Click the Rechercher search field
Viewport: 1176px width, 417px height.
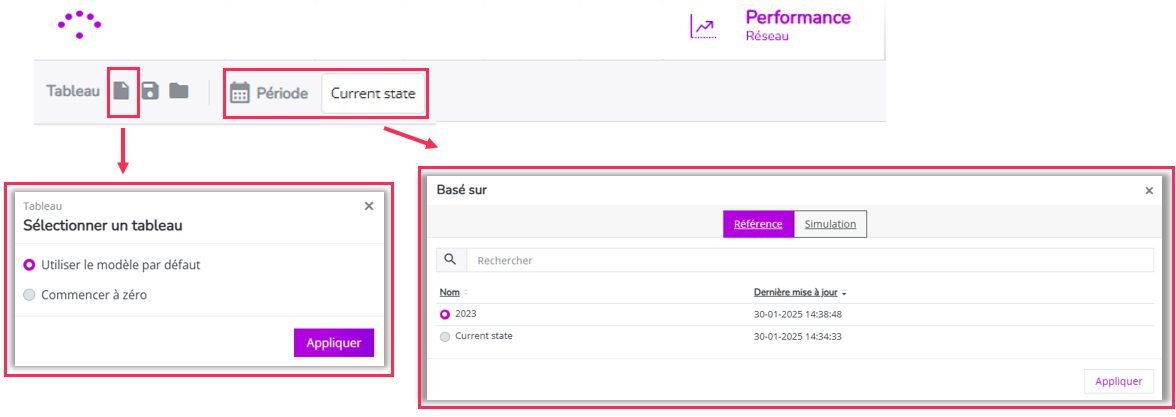pos(810,260)
